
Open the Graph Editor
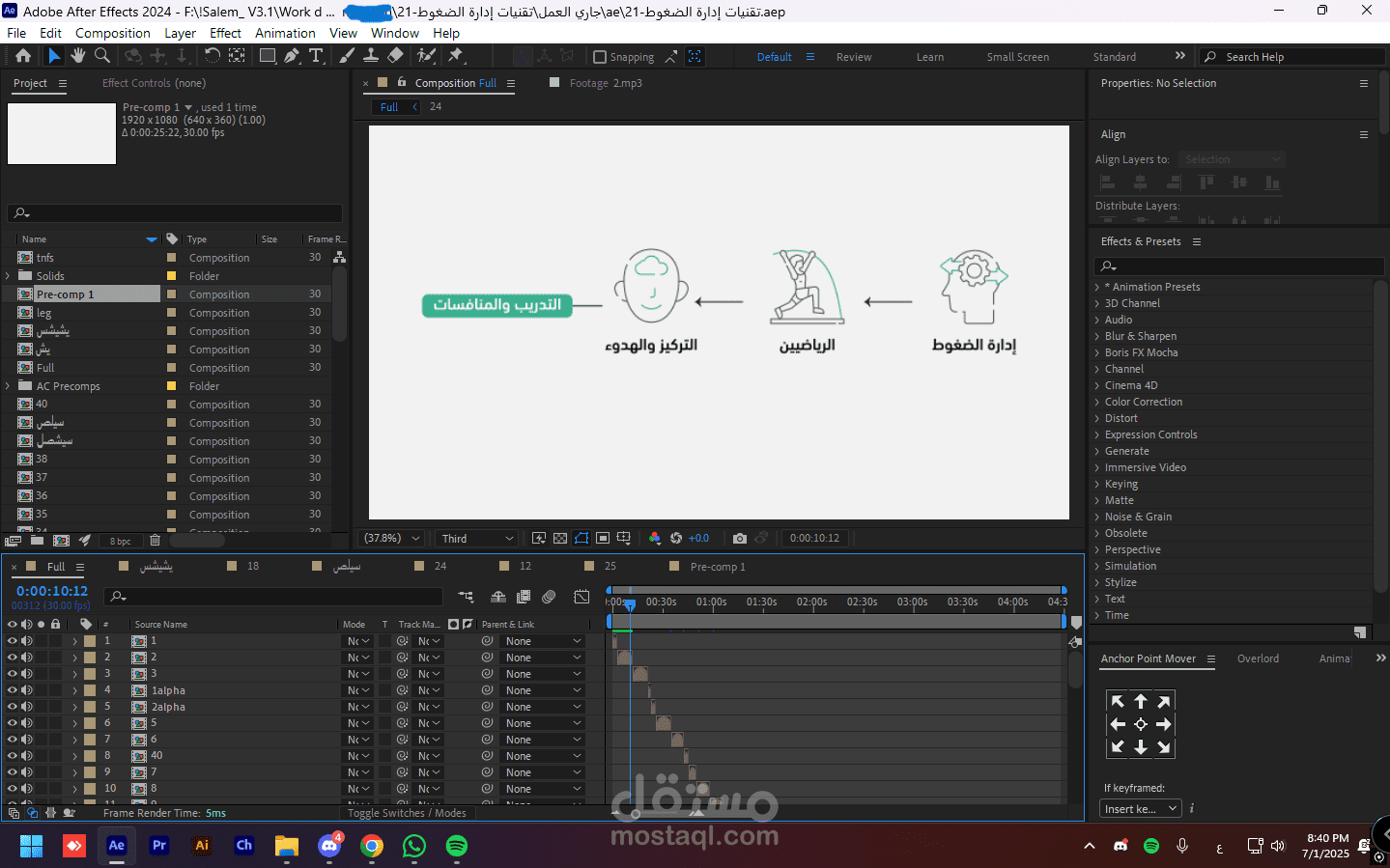point(582,597)
